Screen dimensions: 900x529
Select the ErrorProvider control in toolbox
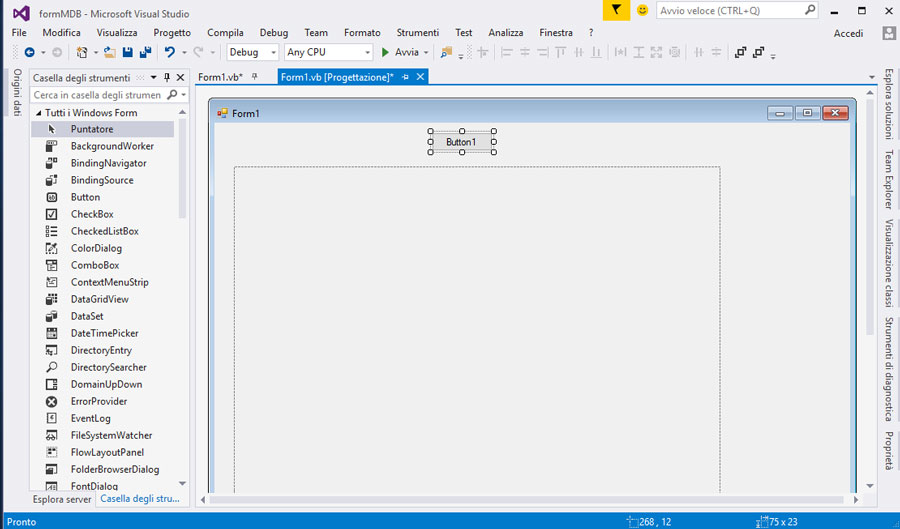(102, 401)
